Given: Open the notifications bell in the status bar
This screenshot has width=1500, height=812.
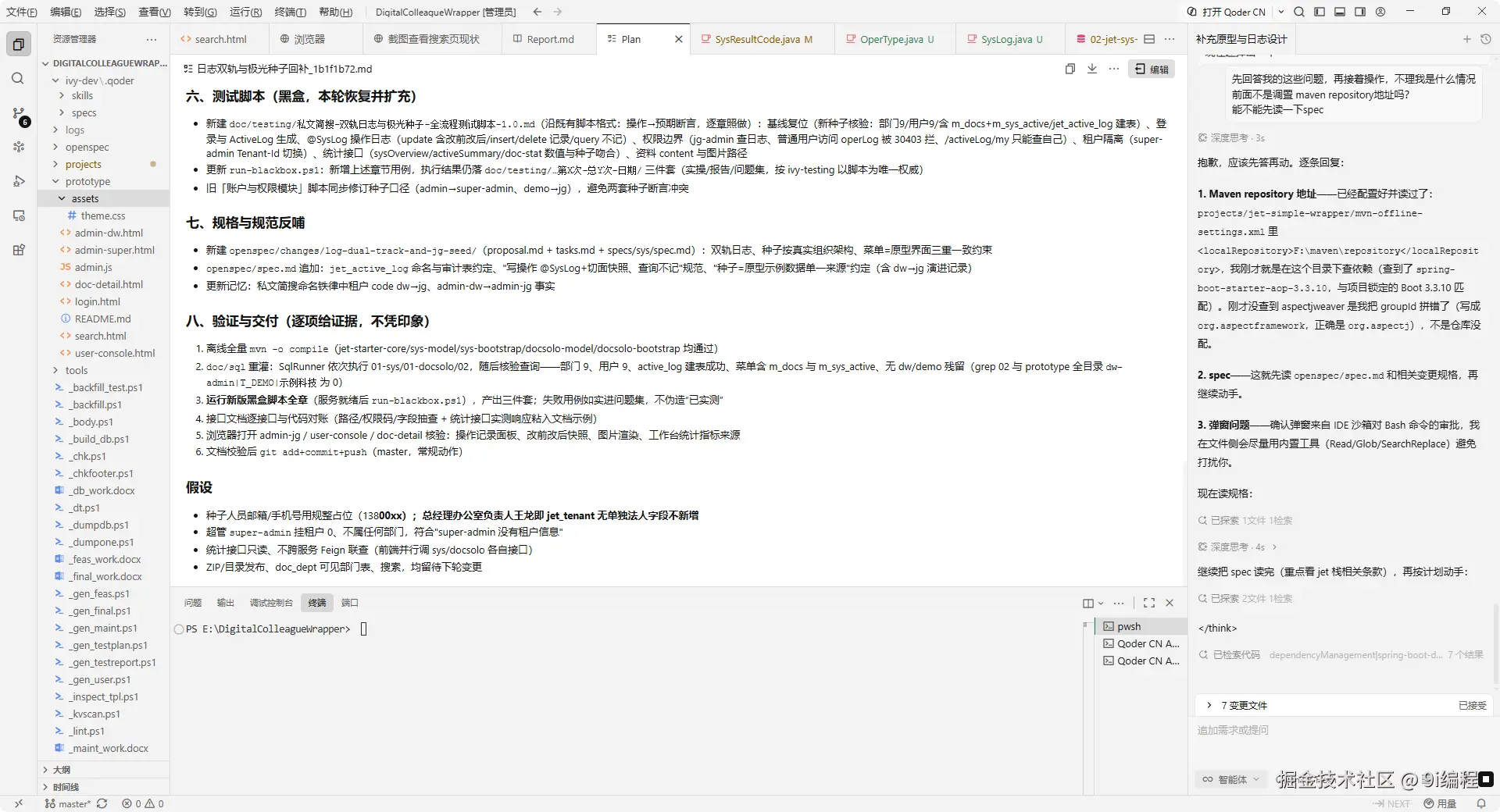Looking at the screenshot, I should click(x=1480, y=803).
